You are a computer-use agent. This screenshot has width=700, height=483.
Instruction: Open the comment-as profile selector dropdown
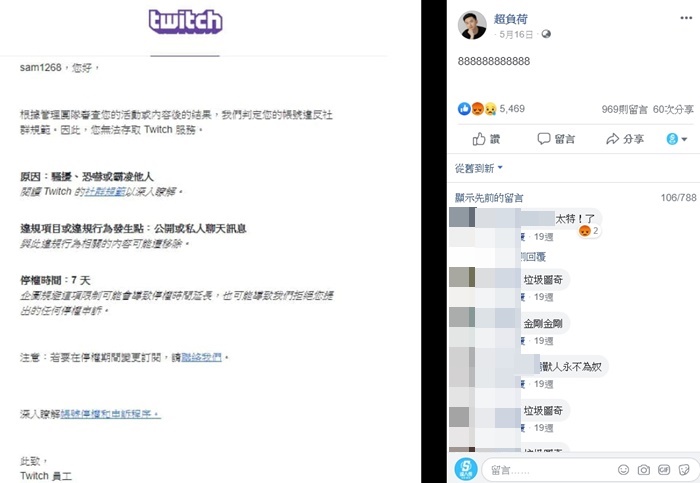(677, 140)
